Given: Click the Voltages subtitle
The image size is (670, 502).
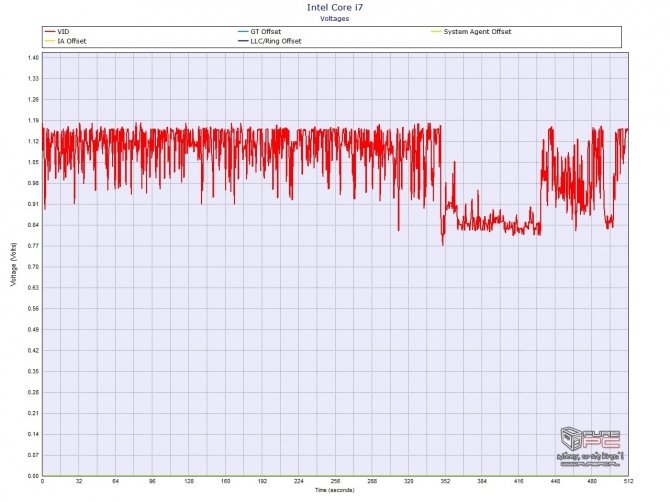Looking at the screenshot, I should [335, 18].
